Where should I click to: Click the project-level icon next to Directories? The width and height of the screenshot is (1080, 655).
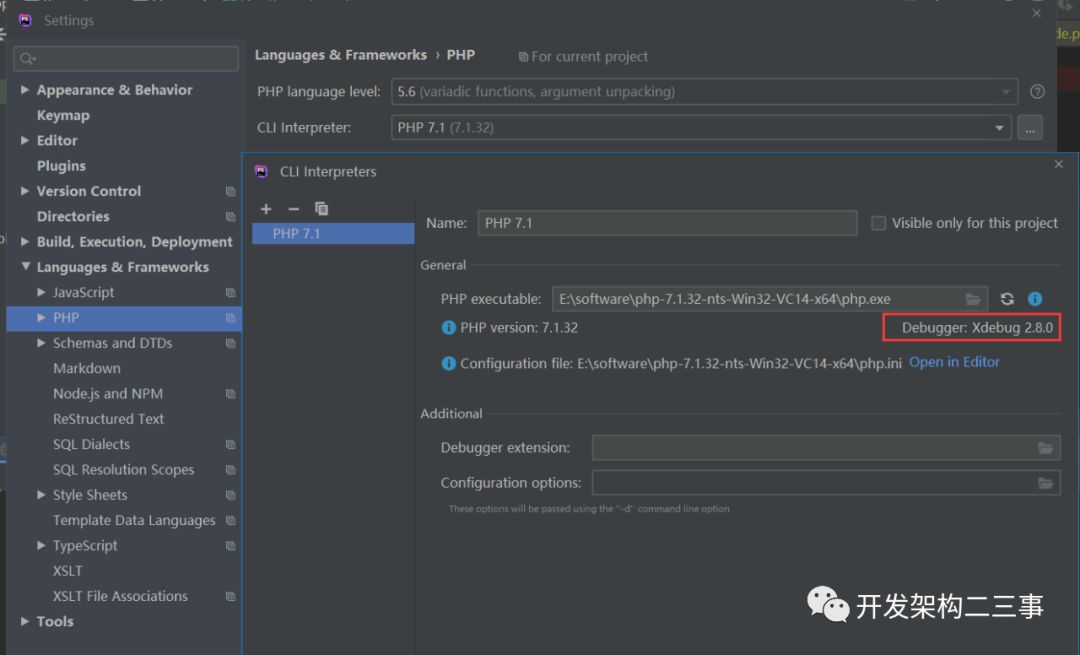tap(231, 217)
